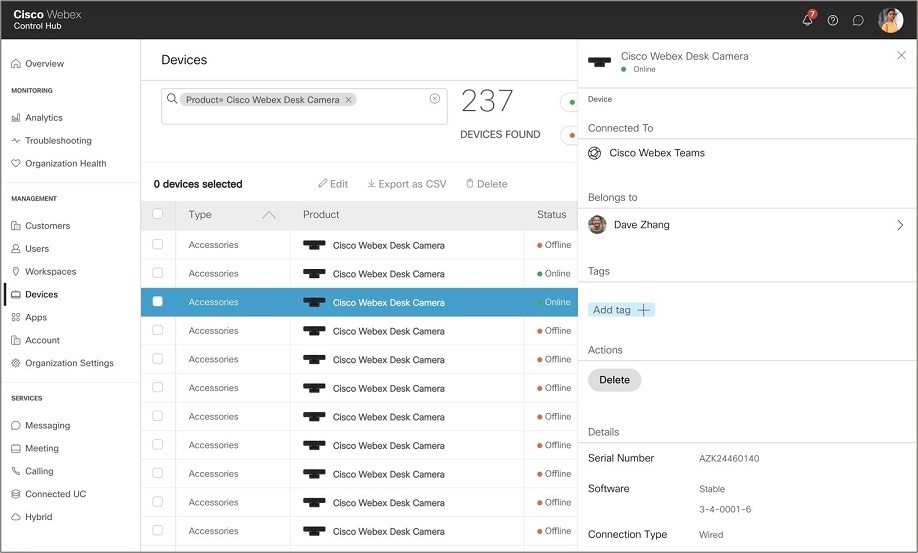This screenshot has height=553, width=918.
Task: Click Export as CSV
Action: click(x=407, y=184)
